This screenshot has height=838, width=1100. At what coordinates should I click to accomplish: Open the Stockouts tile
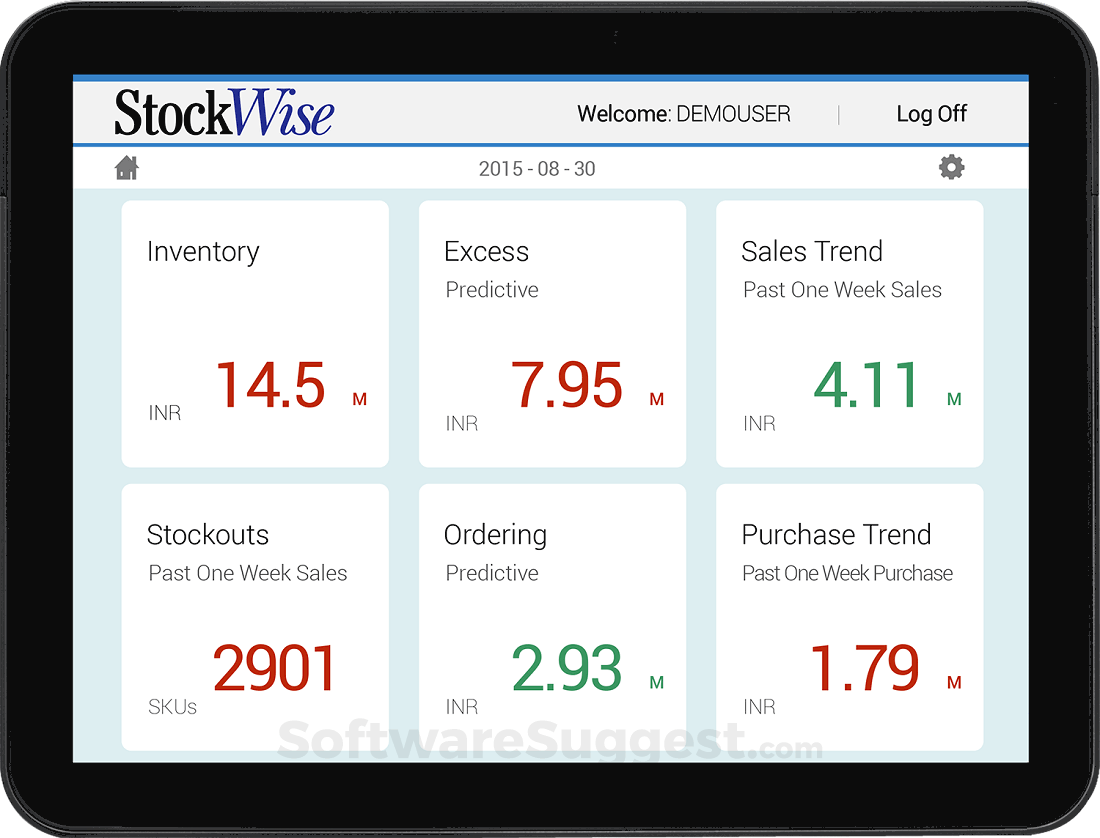[x=255, y=615]
